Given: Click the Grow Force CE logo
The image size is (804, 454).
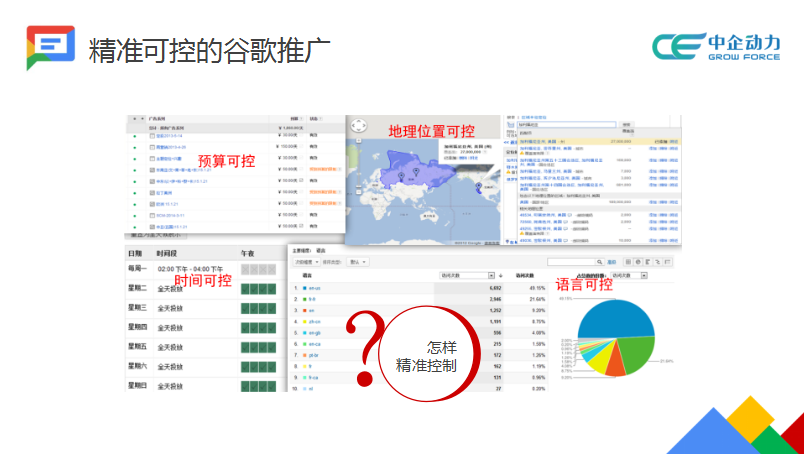Looking at the screenshot, I should (x=716, y=47).
